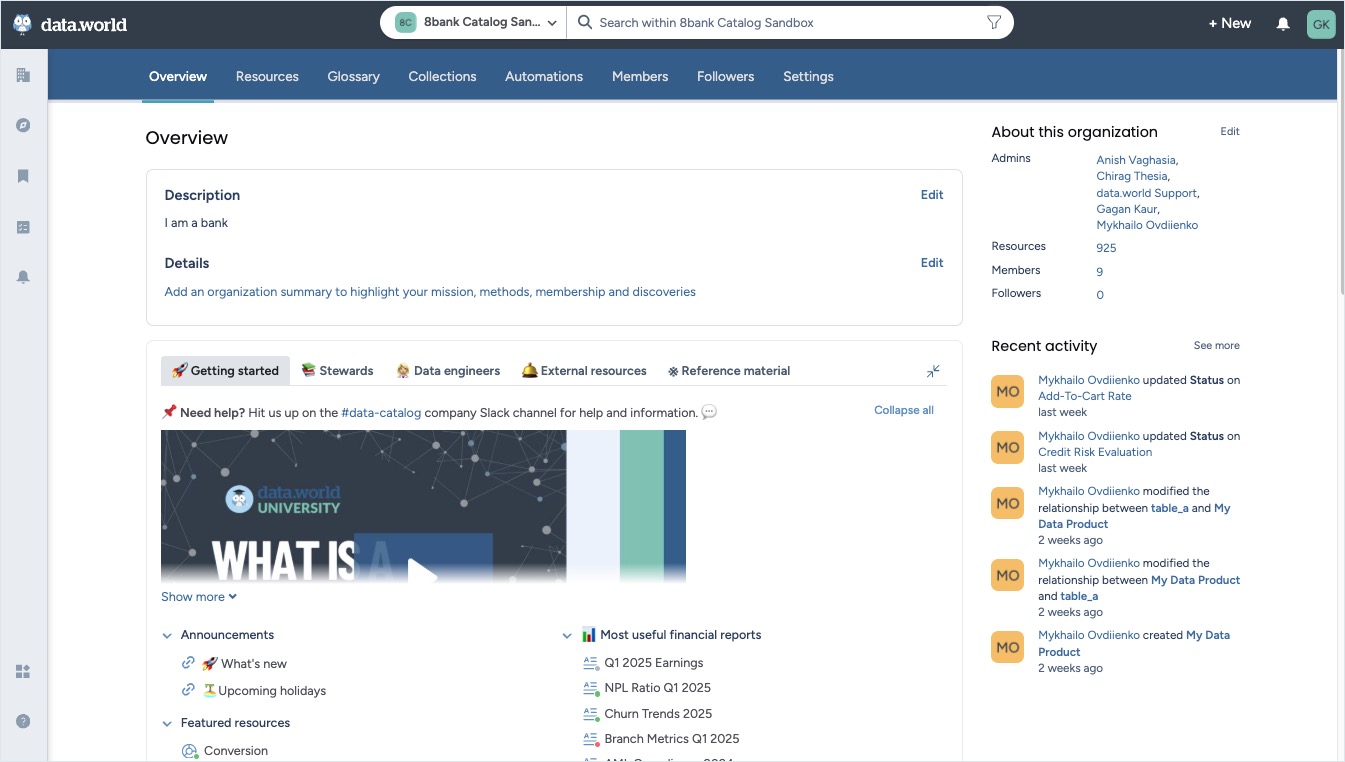Switch to the Collections tab
Image resolution: width=1345 pixels, height=762 pixels.
[x=442, y=76]
